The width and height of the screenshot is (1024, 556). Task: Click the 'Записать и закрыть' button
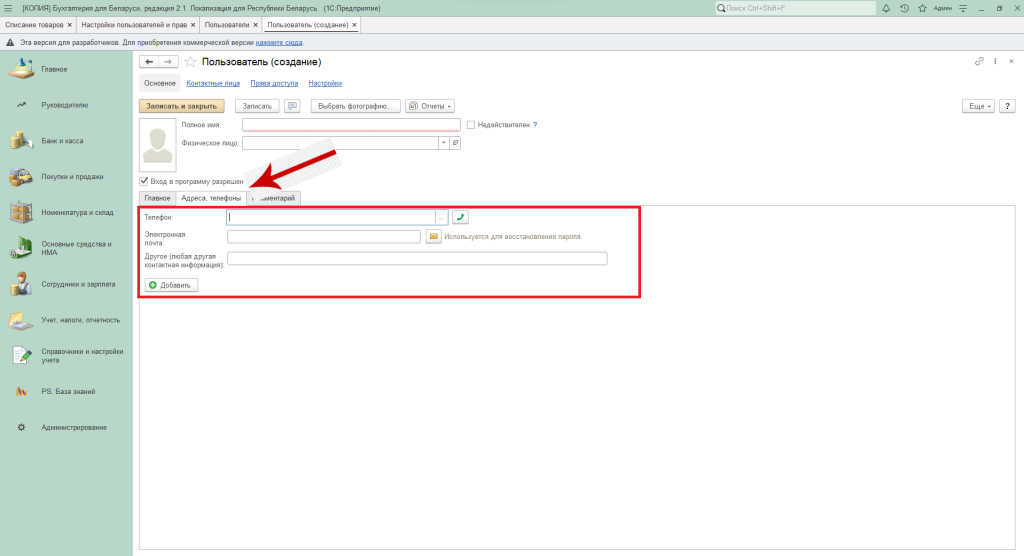(182, 105)
